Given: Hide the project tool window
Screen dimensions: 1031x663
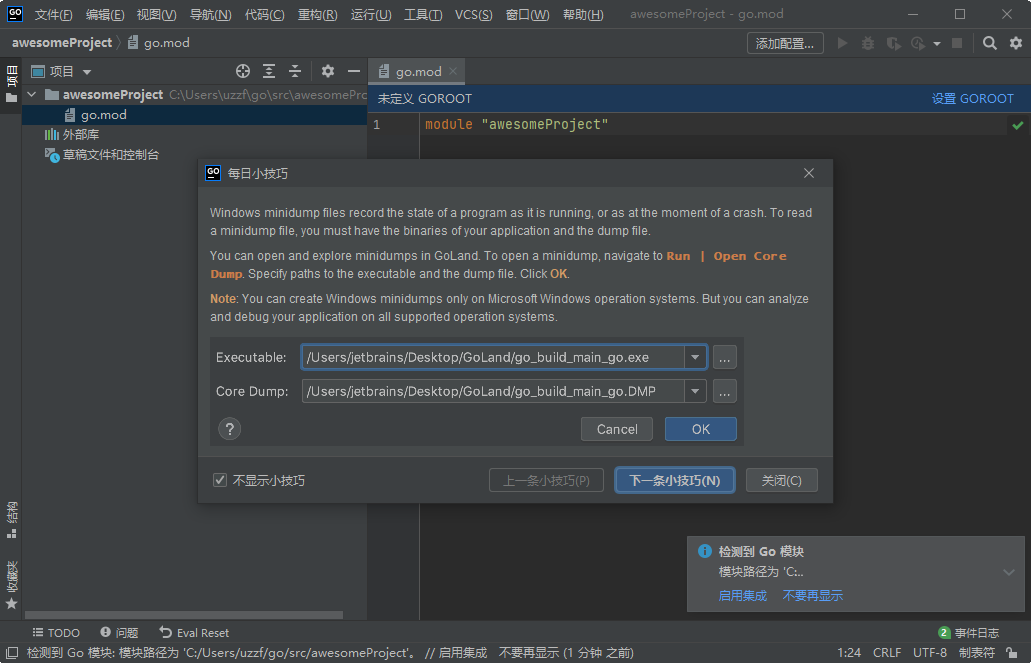Looking at the screenshot, I should pyautogui.click(x=354, y=71).
